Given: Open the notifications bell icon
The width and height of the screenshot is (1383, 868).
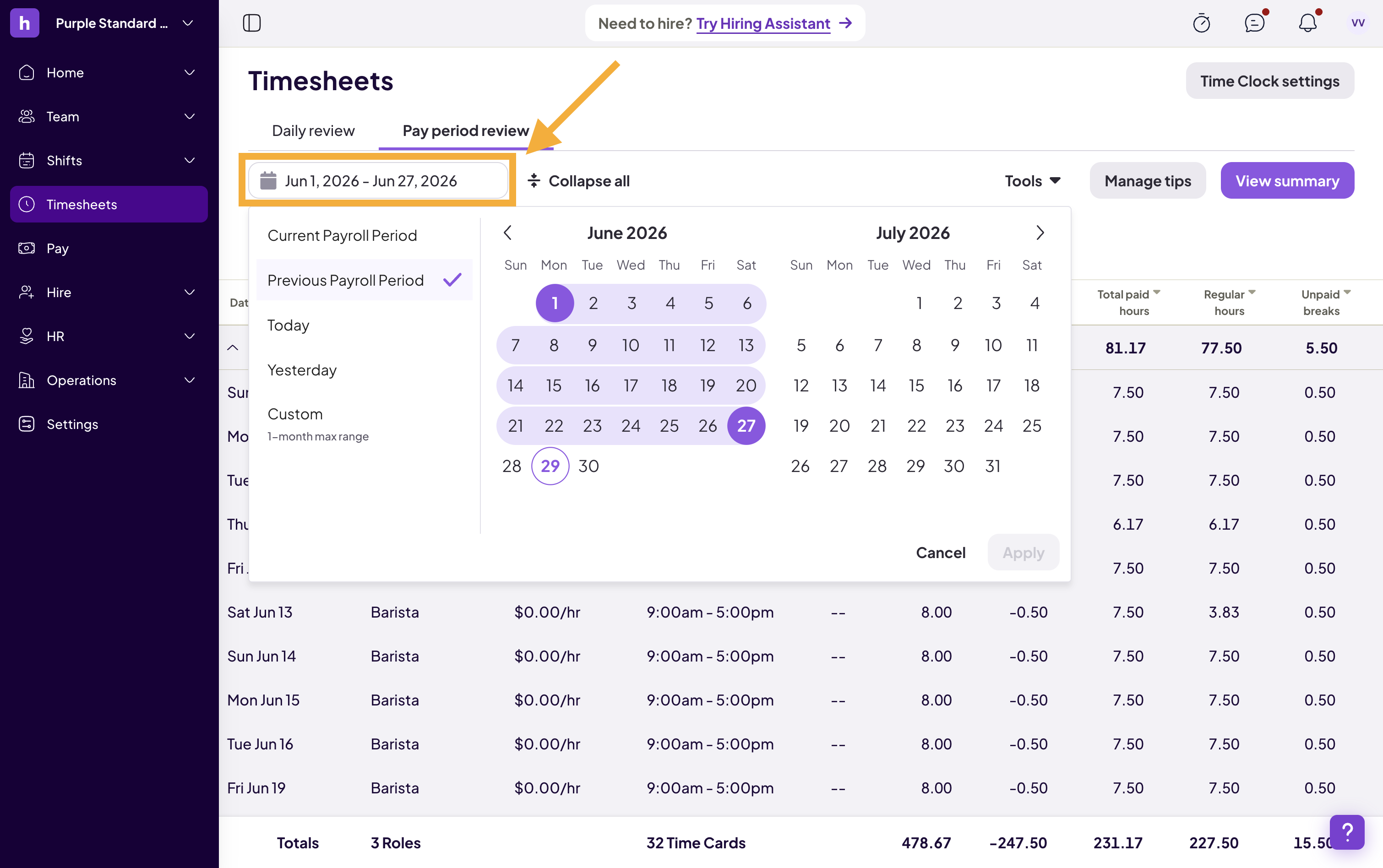Looking at the screenshot, I should tap(1307, 23).
